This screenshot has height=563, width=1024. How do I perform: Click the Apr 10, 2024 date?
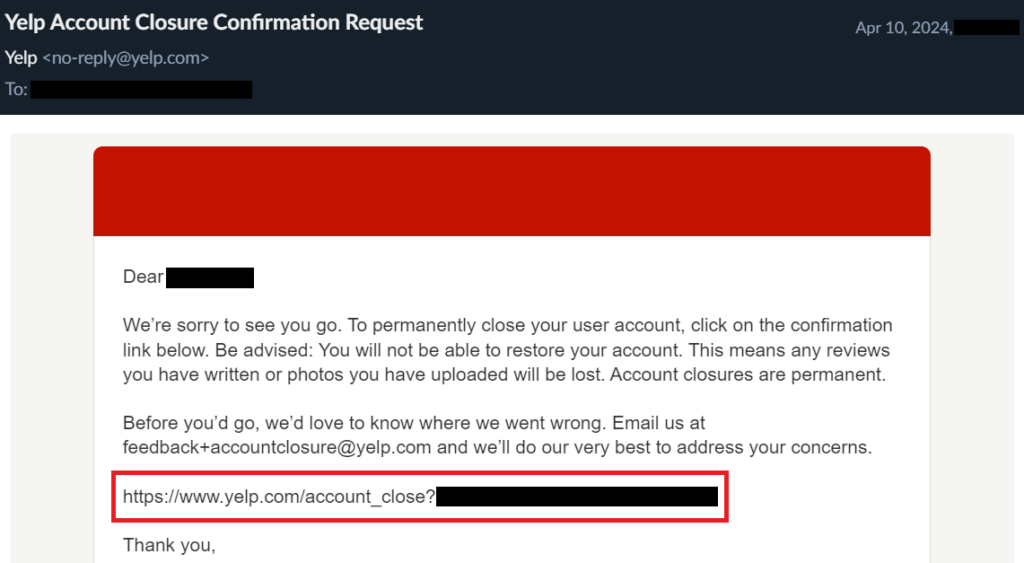point(901,28)
